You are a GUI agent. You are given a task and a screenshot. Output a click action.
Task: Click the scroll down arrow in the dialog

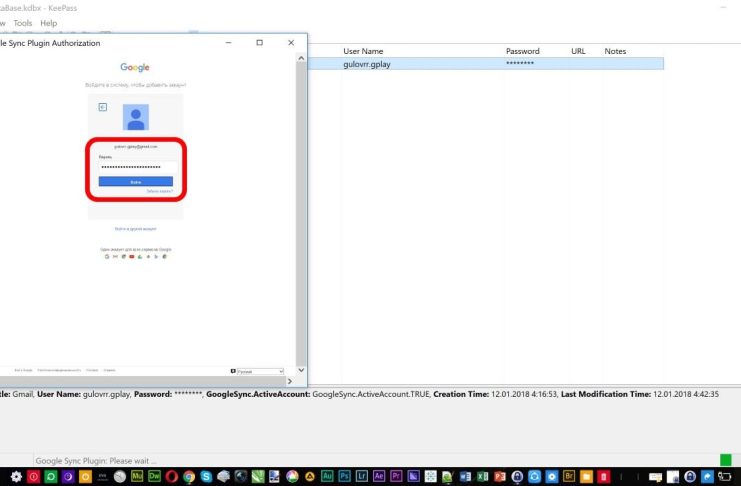tap(301, 370)
